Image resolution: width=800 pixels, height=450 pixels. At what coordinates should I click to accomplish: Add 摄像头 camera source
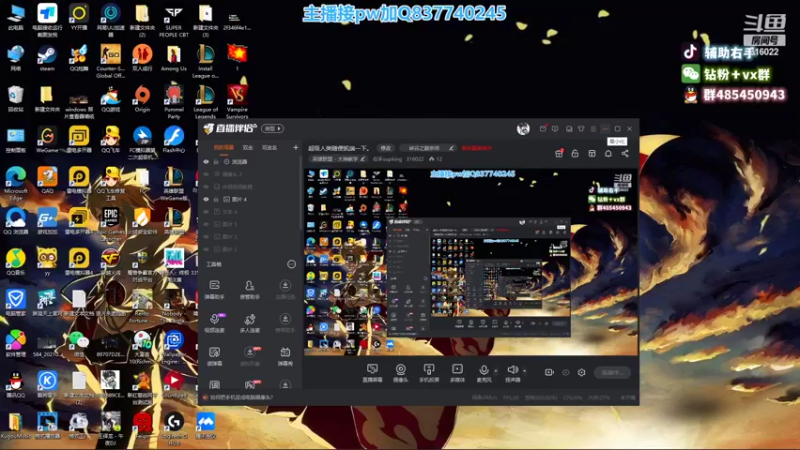[x=401, y=373]
